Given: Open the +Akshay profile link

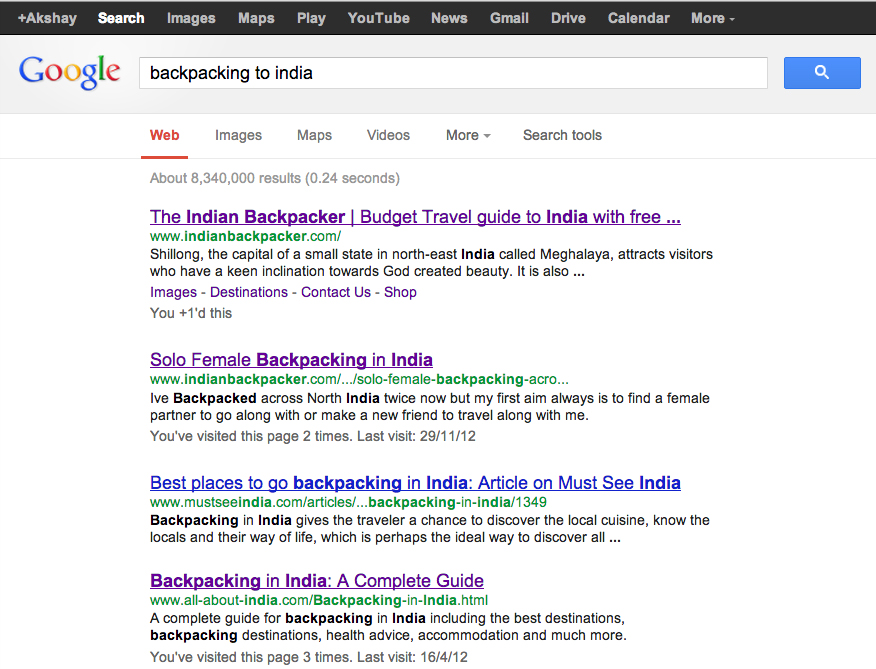Looking at the screenshot, I should click(47, 18).
